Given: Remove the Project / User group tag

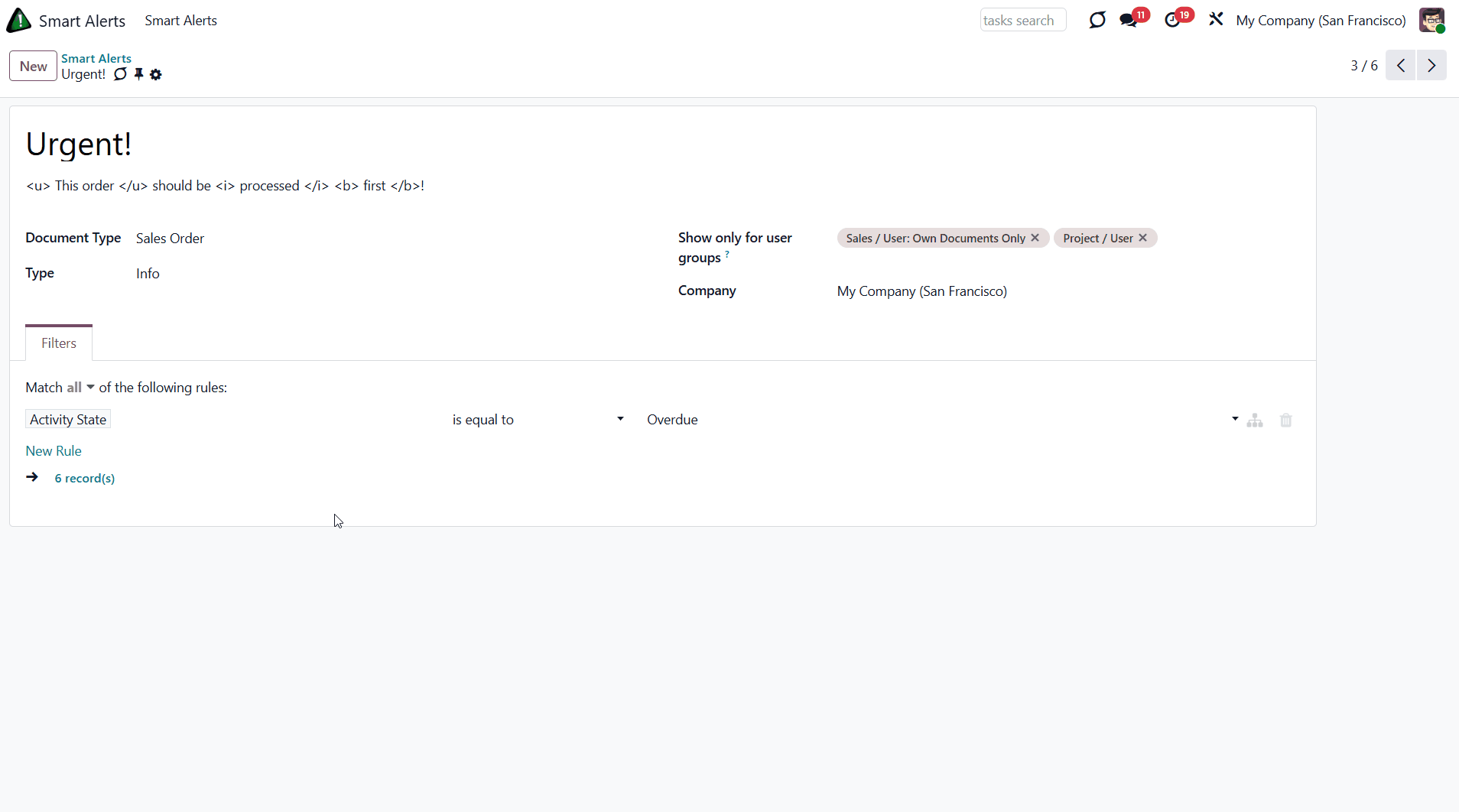Looking at the screenshot, I should 1142,238.
